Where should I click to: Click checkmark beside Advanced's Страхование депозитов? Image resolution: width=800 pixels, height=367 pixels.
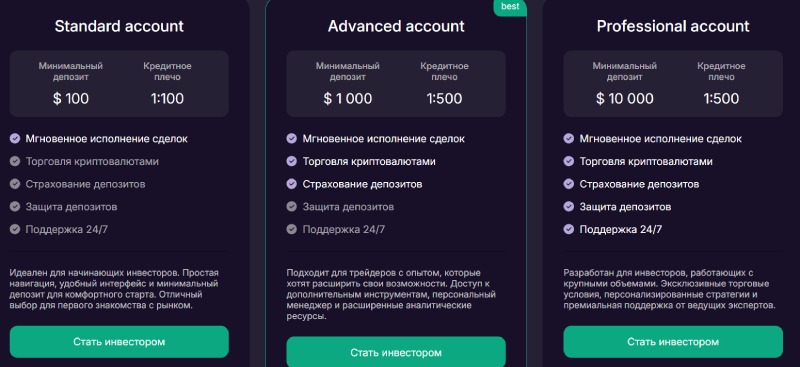(x=291, y=184)
